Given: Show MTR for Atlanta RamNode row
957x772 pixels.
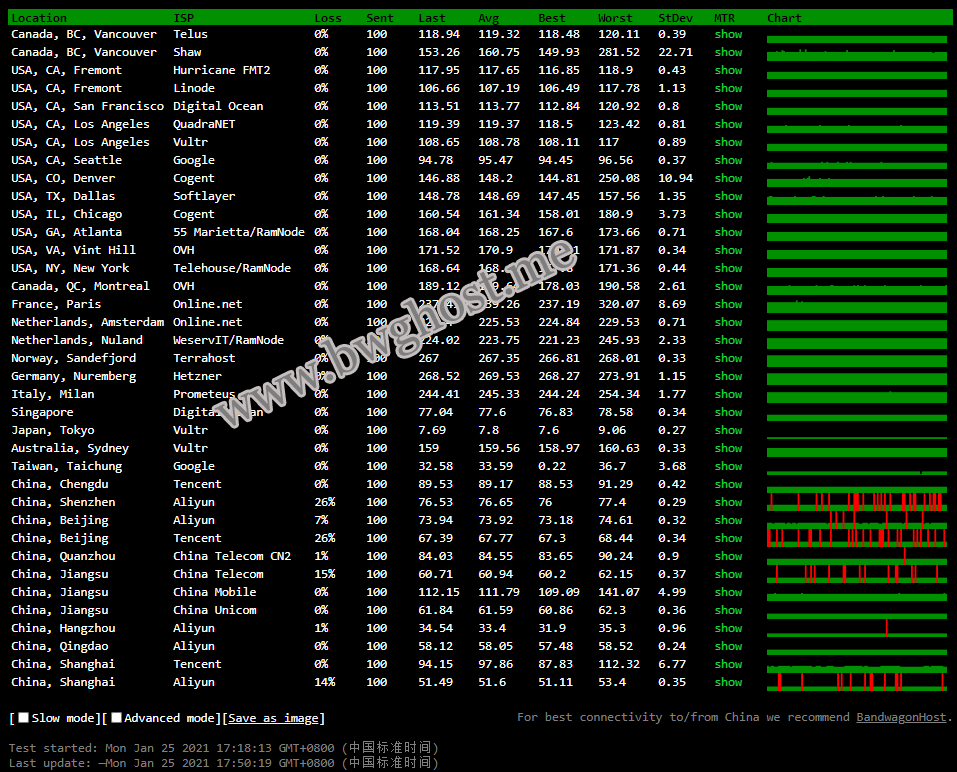Looking at the screenshot, I should click(729, 233).
